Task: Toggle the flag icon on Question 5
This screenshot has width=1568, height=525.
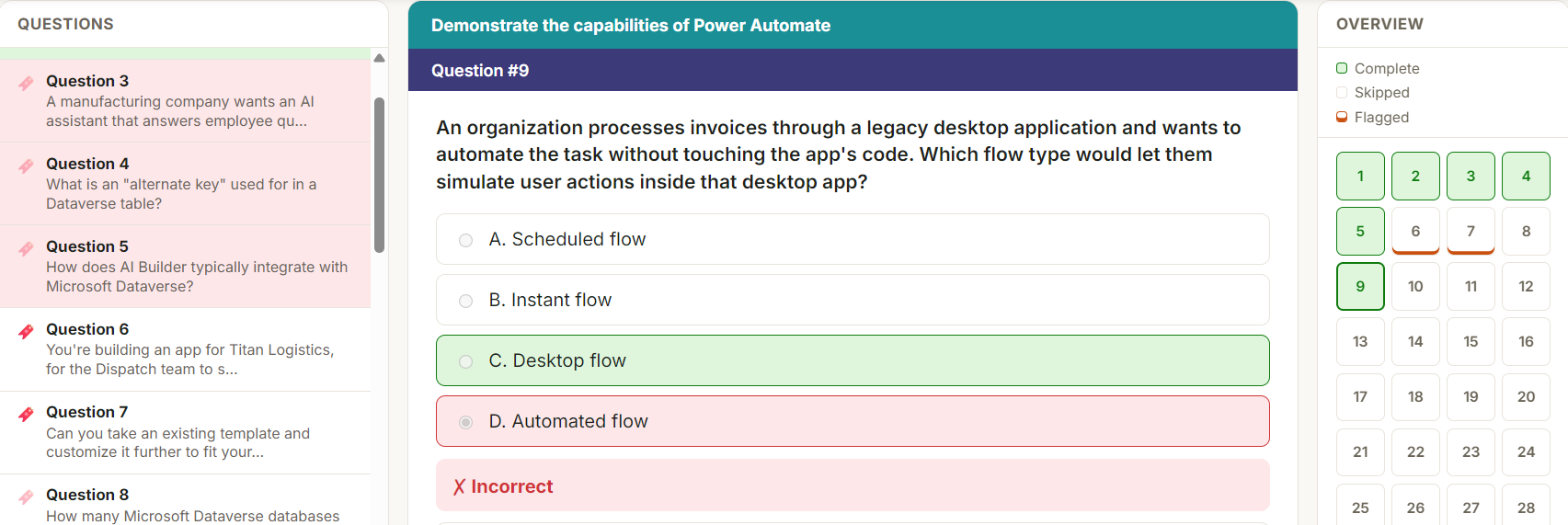Action: pyautogui.click(x=26, y=248)
